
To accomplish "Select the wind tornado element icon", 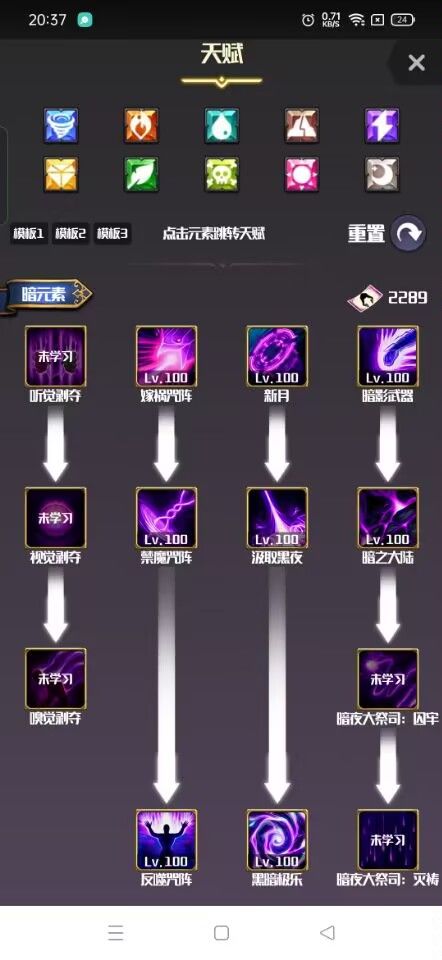I will pos(61,125).
